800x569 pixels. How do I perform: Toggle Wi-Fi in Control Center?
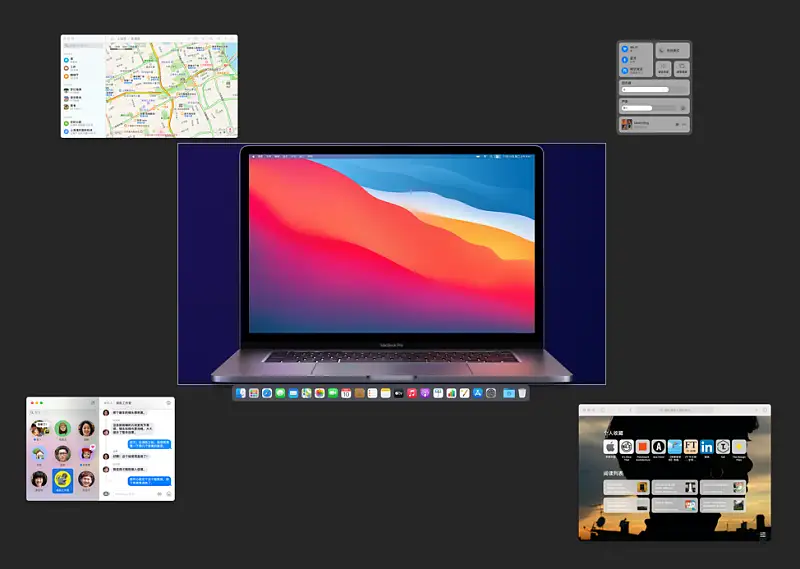(624, 49)
